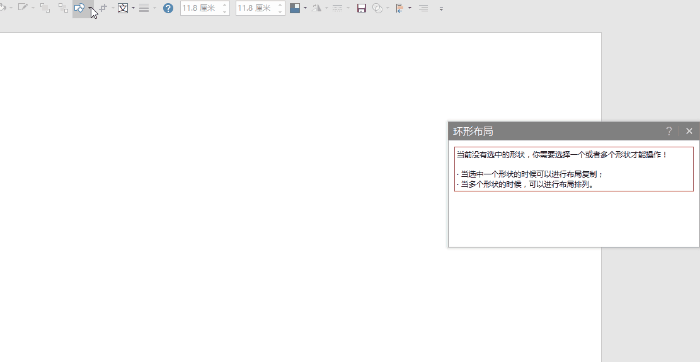This screenshot has width=700, height=362.
Task: Decrease the second 11.8 厘米 size spinner
Action: pos(280,11)
